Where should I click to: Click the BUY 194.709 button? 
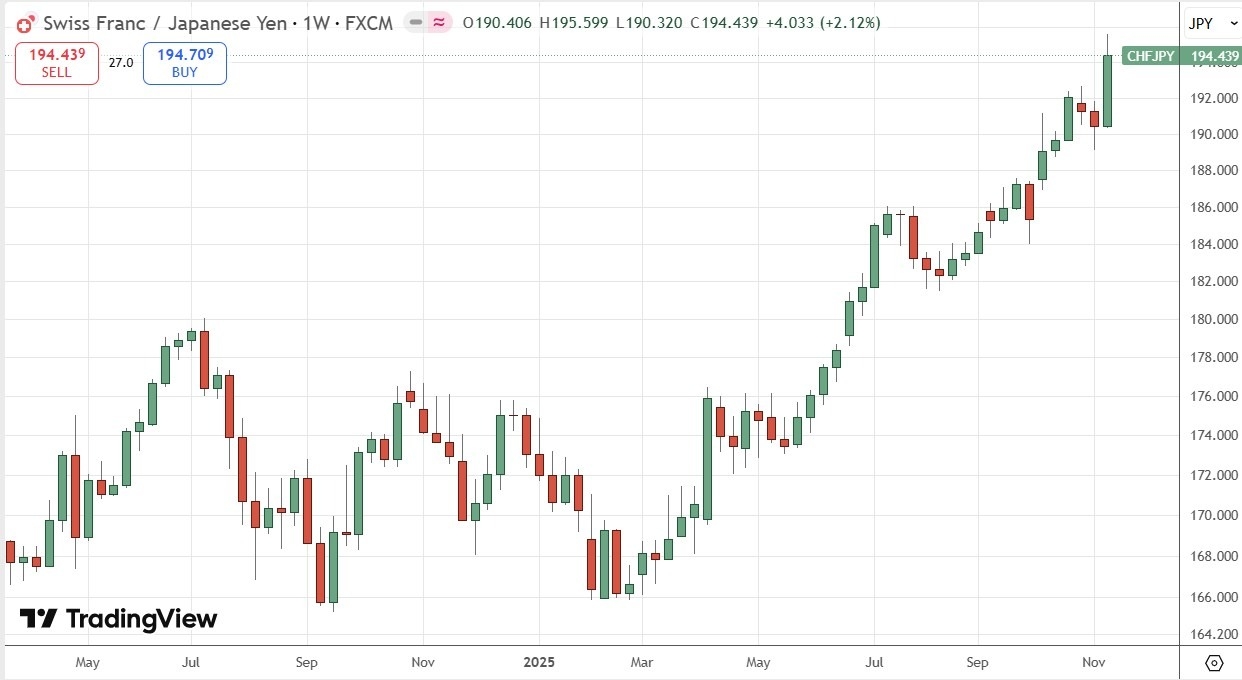(184, 62)
